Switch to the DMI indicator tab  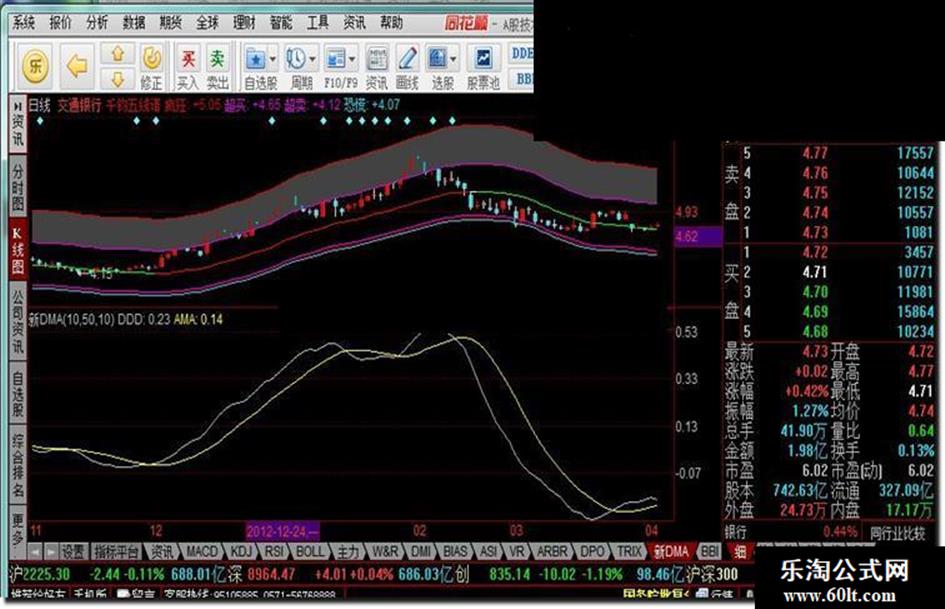pyautogui.click(x=421, y=551)
